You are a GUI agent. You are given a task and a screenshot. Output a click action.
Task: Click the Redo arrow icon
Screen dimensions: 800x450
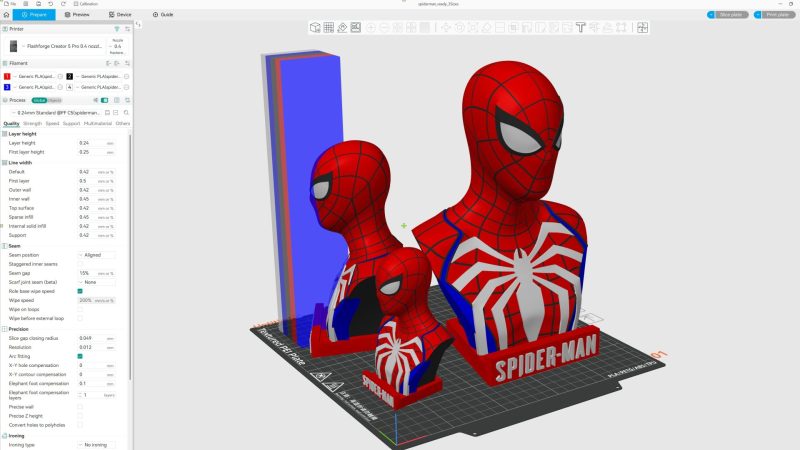[63, 4]
